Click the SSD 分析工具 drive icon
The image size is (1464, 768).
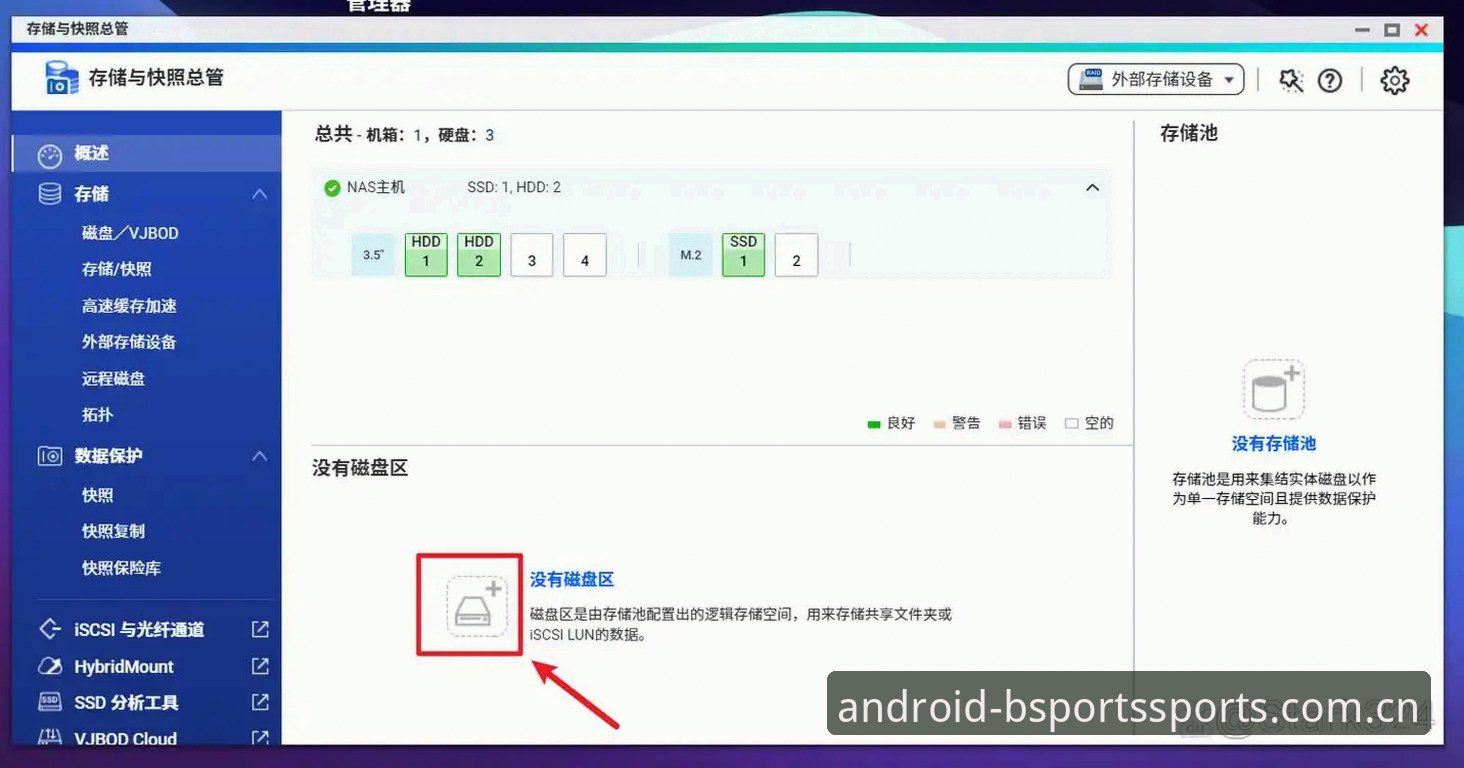[50, 702]
